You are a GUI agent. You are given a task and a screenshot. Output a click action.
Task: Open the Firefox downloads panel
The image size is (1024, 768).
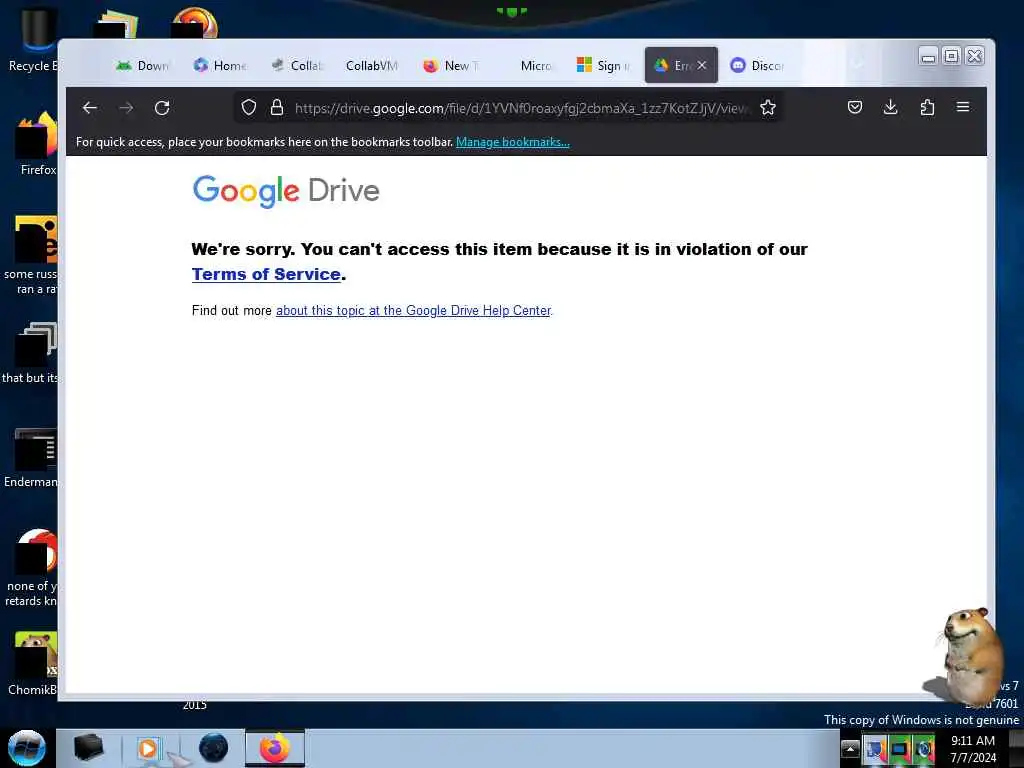[890, 107]
